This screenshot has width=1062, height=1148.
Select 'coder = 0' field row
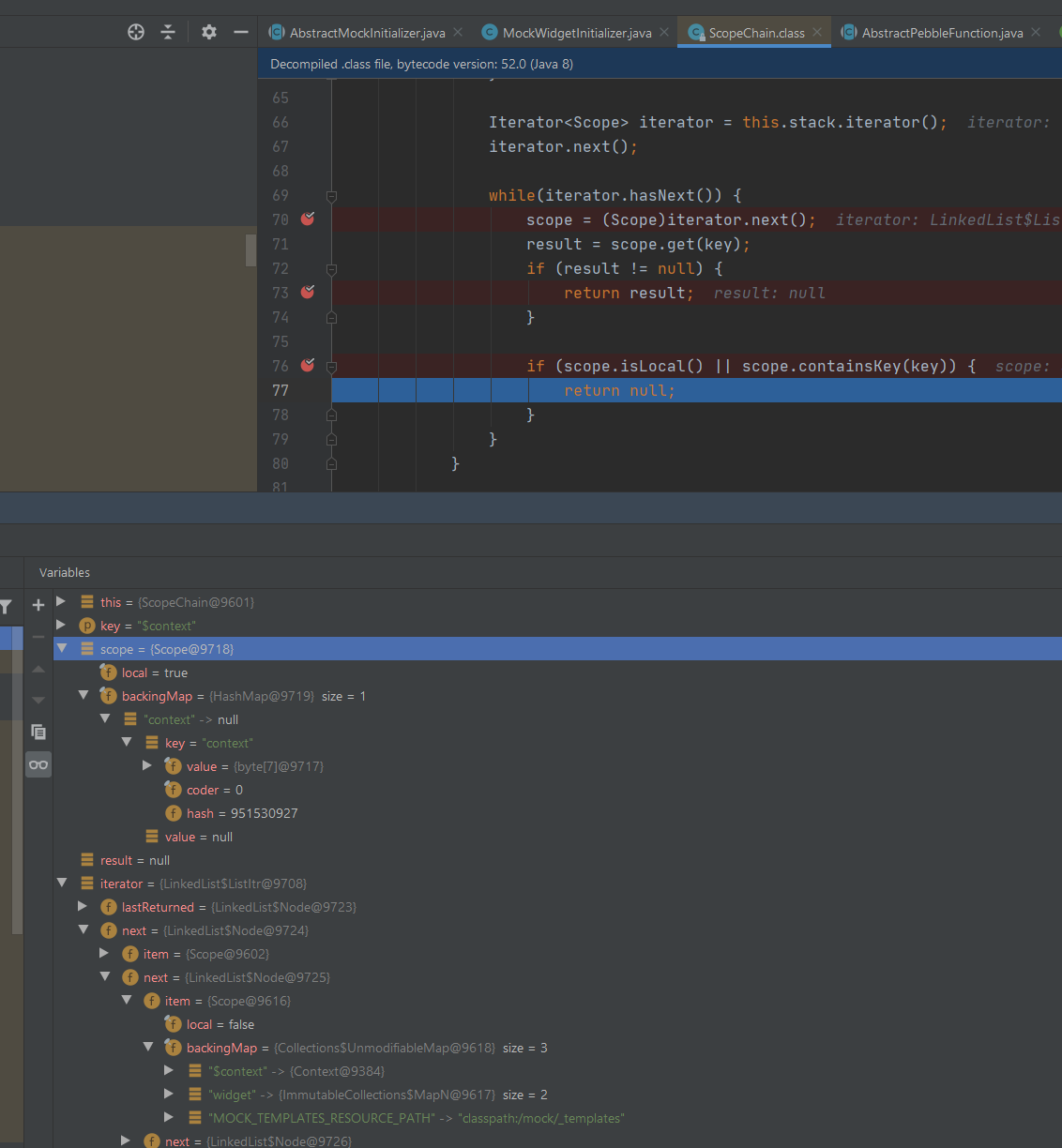click(557, 790)
